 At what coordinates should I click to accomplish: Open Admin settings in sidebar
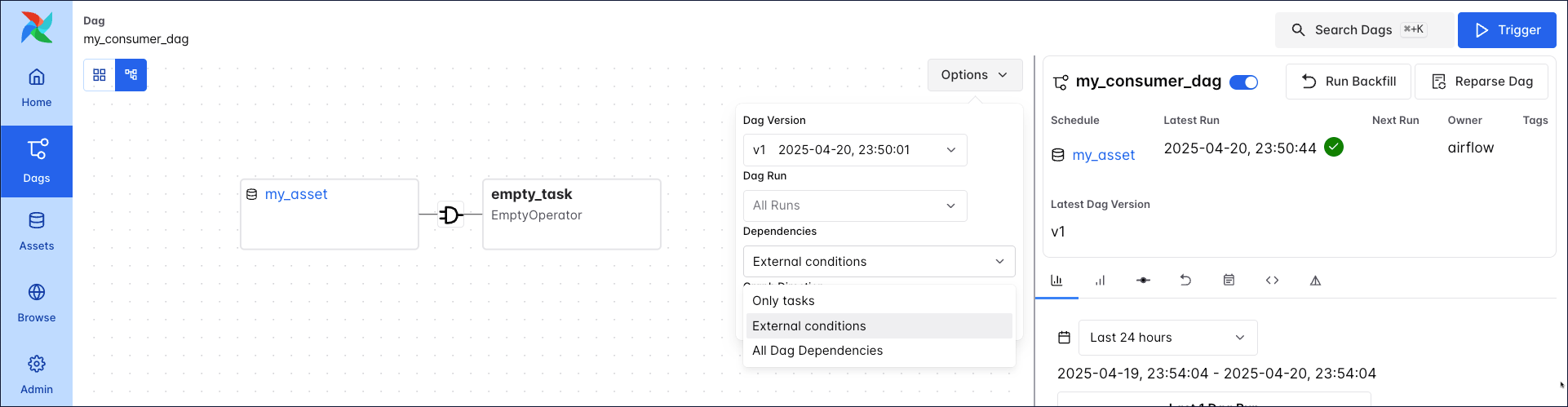click(x=37, y=375)
